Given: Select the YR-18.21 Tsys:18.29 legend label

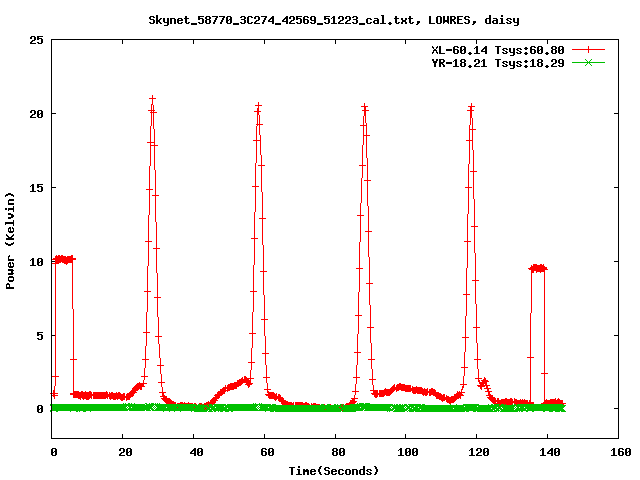Looking at the screenshot, I should click(x=498, y=63).
